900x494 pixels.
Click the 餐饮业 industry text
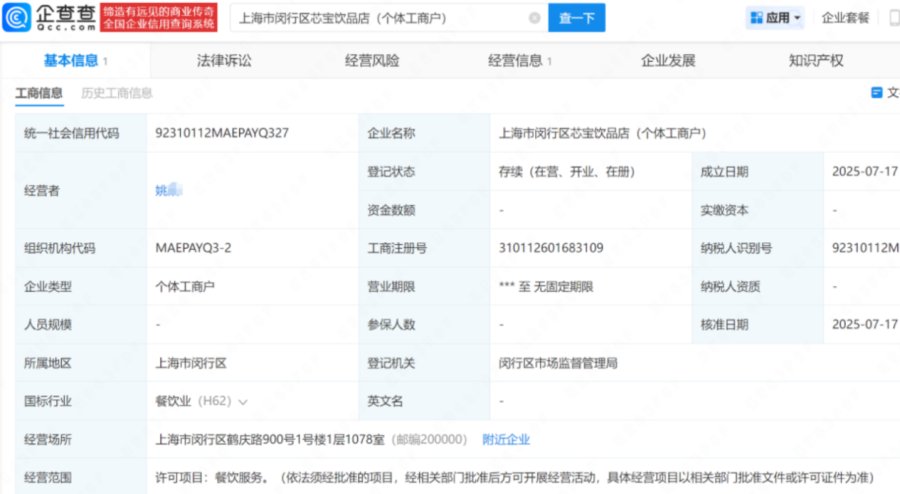click(x=173, y=401)
